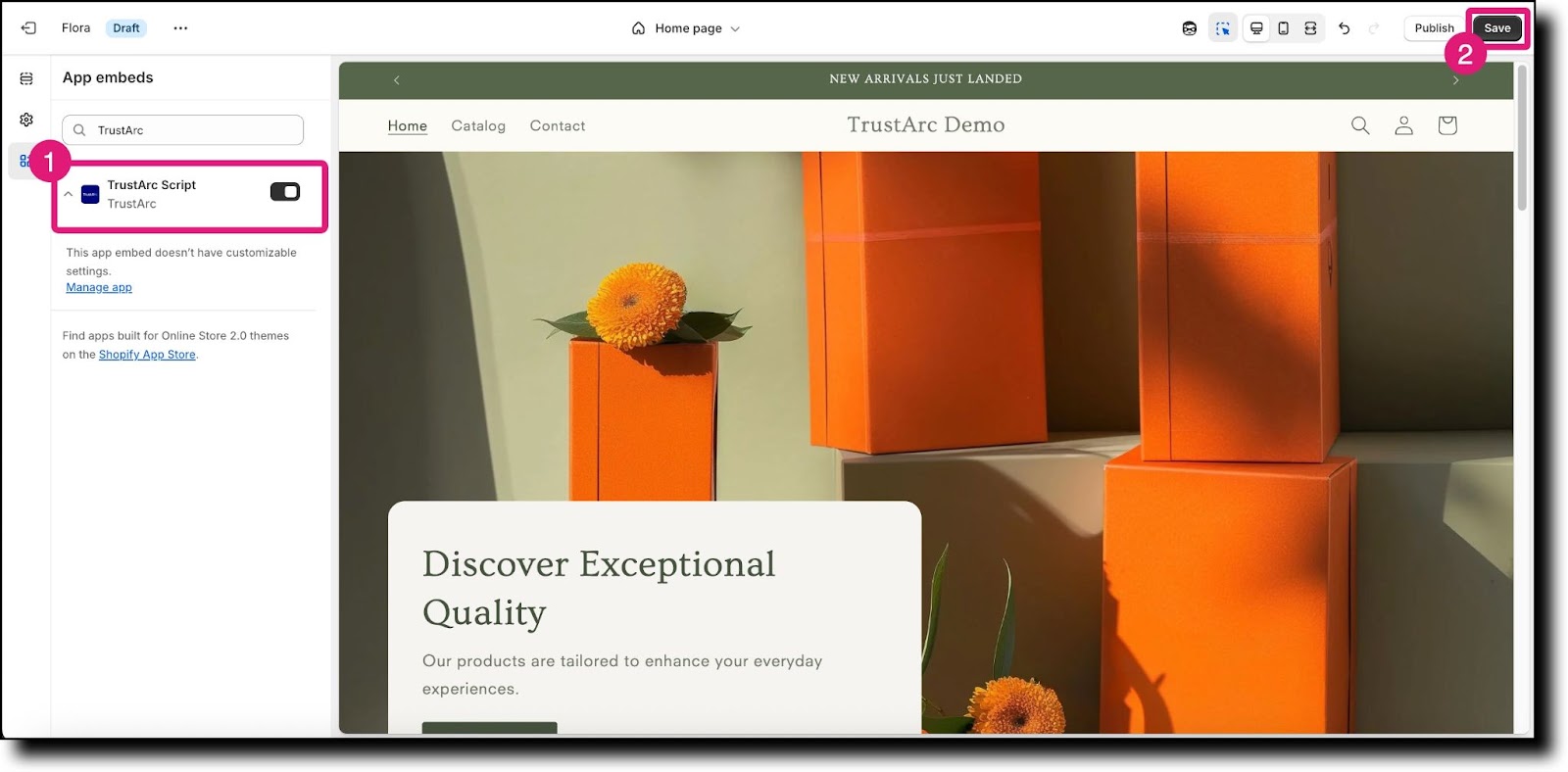
Task: Open the three-dot theme actions menu
Action: [180, 28]
